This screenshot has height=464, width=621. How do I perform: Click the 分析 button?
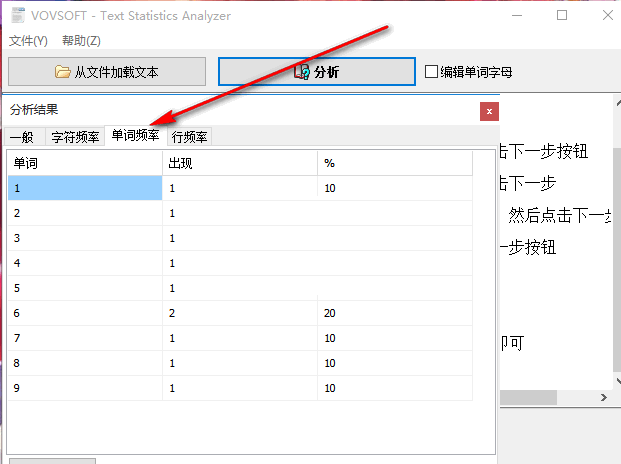coord(316,72)
